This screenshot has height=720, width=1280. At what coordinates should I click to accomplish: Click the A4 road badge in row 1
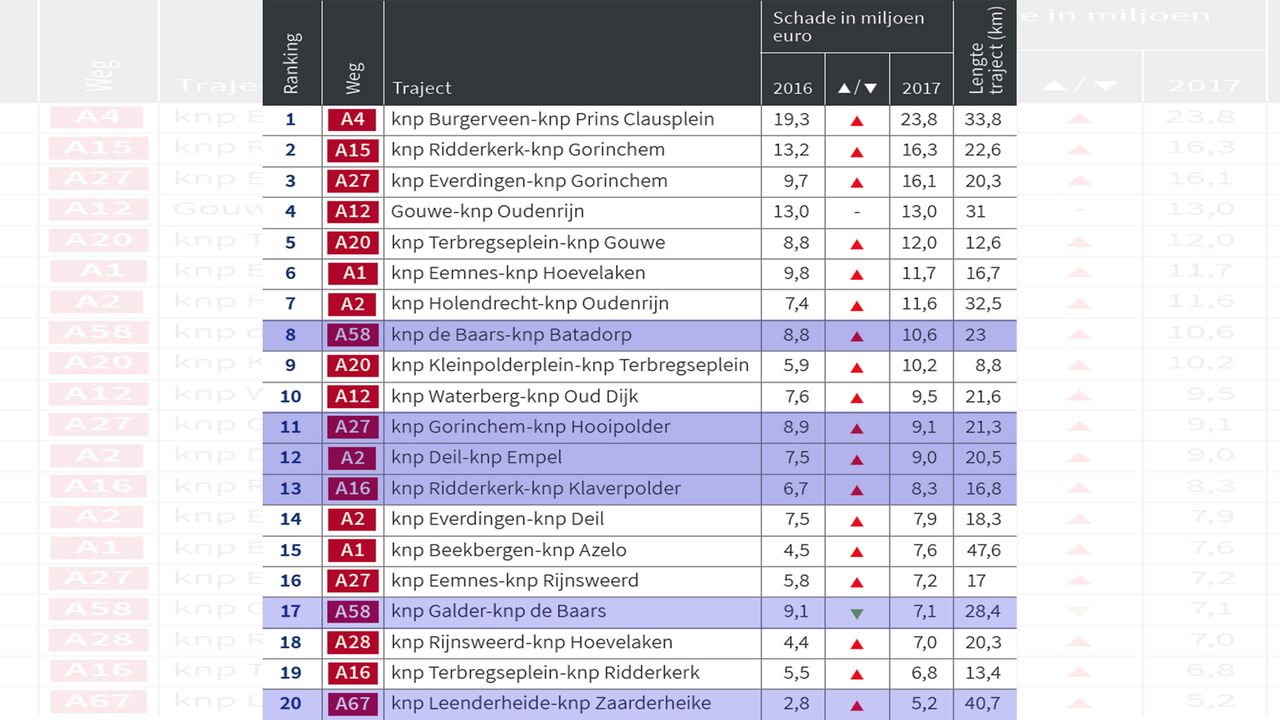(352, 120)
